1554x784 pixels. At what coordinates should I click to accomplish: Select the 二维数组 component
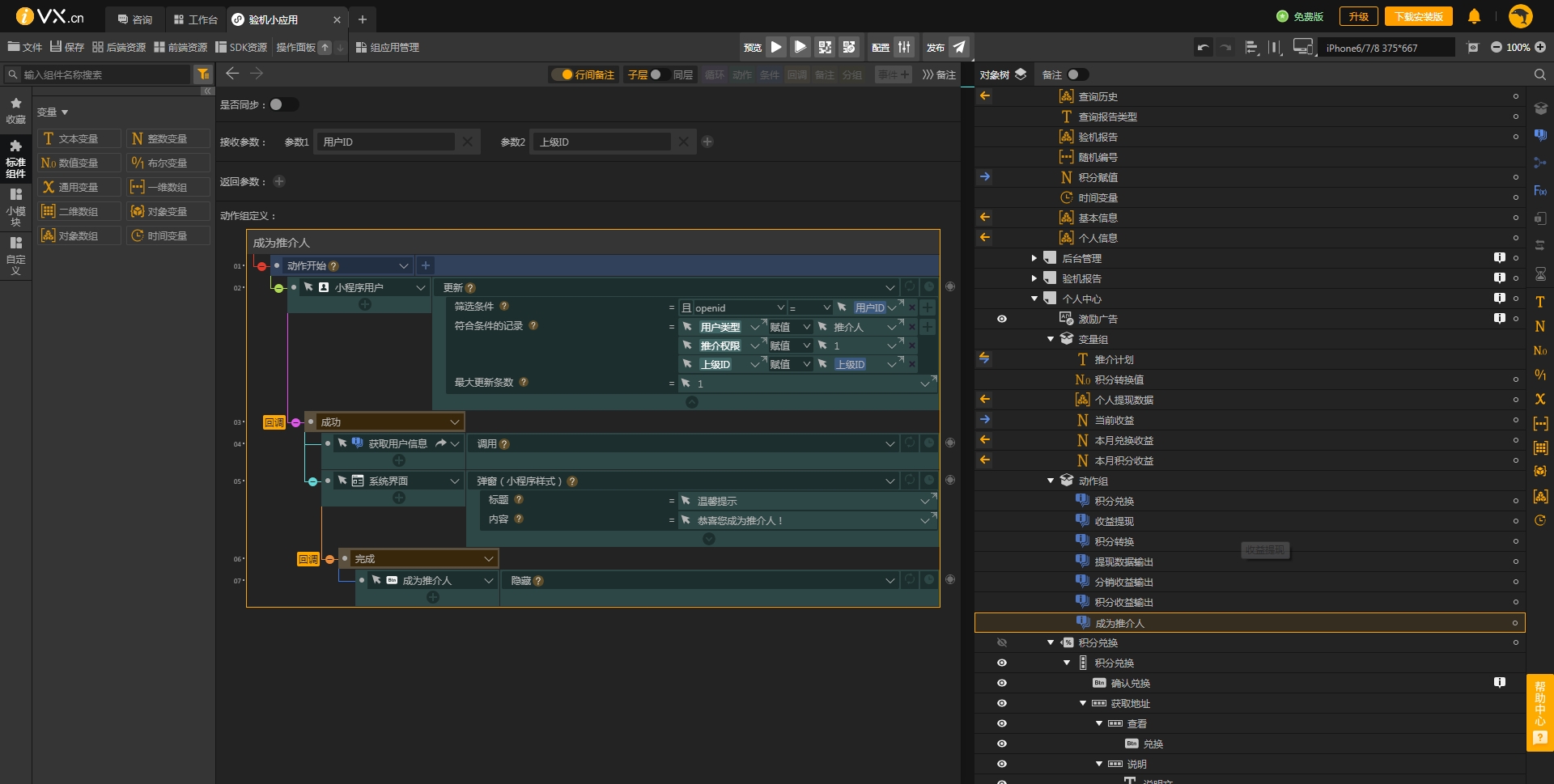point(79,211)
